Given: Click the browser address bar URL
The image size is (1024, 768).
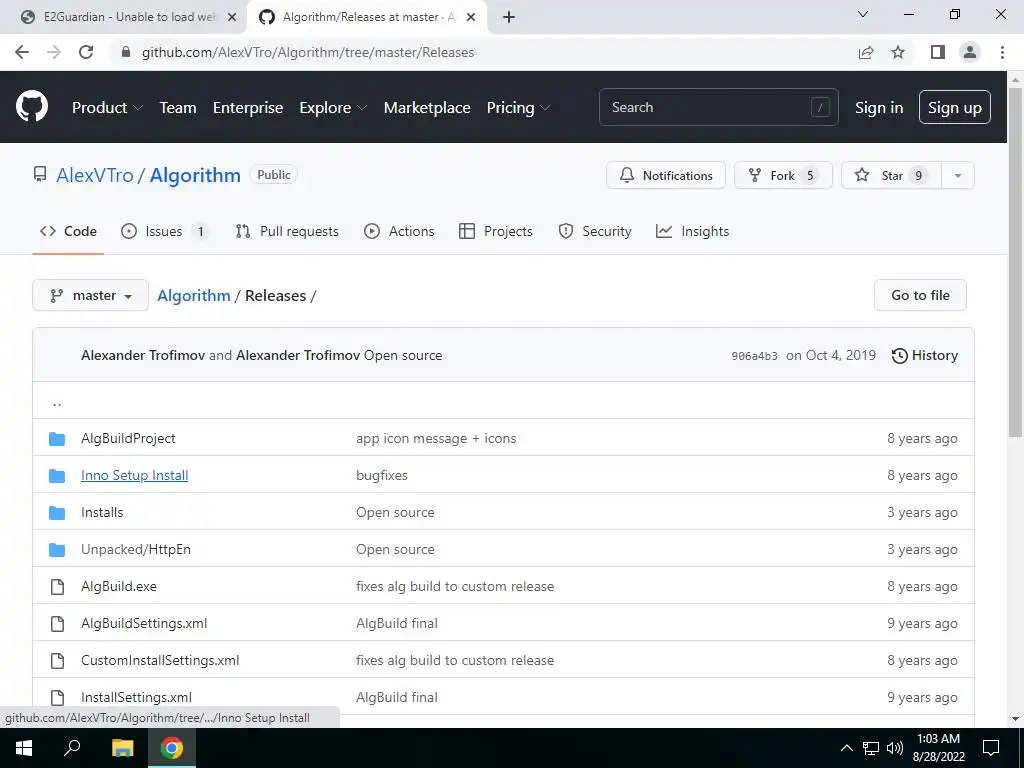Looking at the screenshot, I should pos(308,52).
